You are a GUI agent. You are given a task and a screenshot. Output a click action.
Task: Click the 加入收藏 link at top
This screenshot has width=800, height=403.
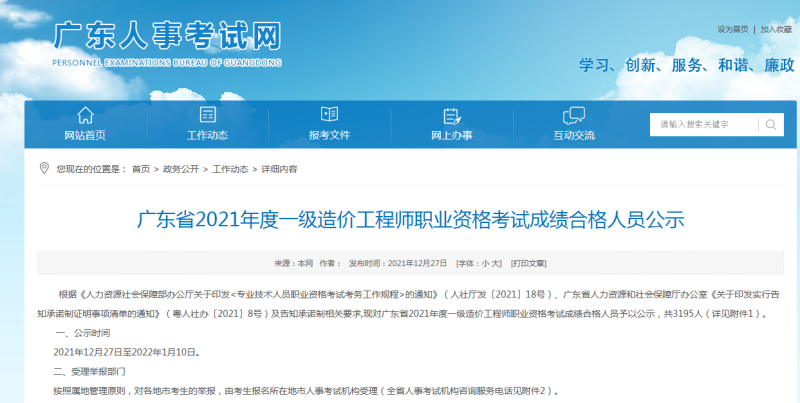(776, 29)
